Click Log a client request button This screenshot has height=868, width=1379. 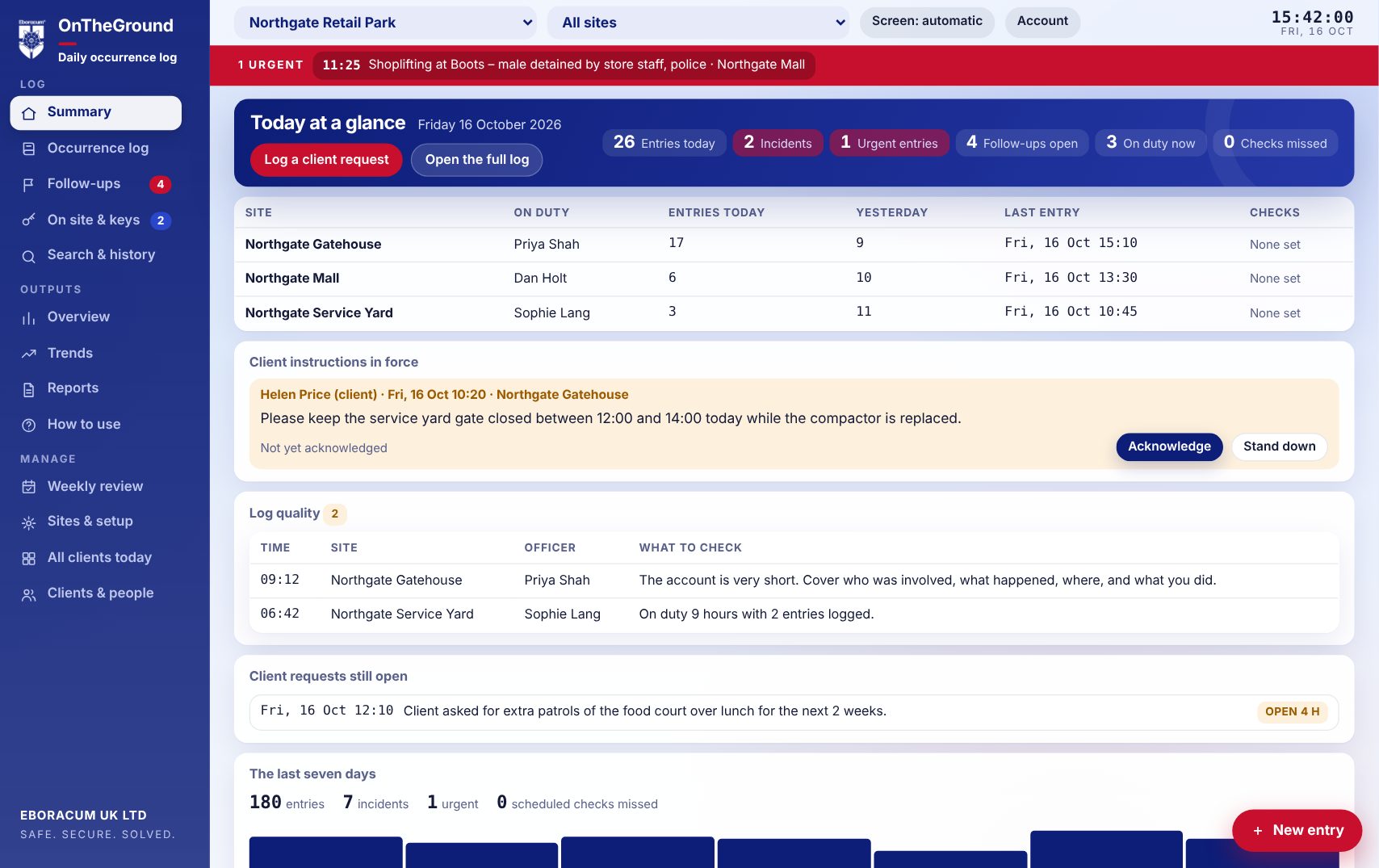(326, 160)
